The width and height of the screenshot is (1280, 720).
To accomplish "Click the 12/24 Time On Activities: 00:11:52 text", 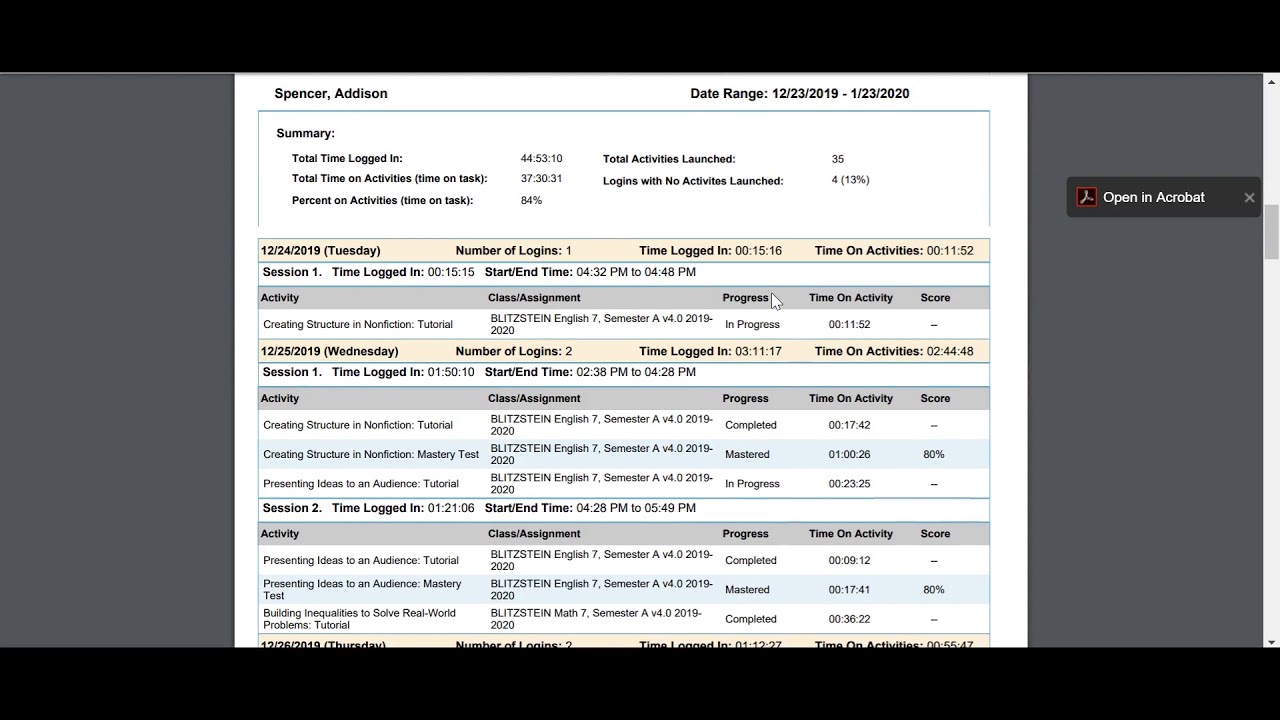I will [894, 250].
